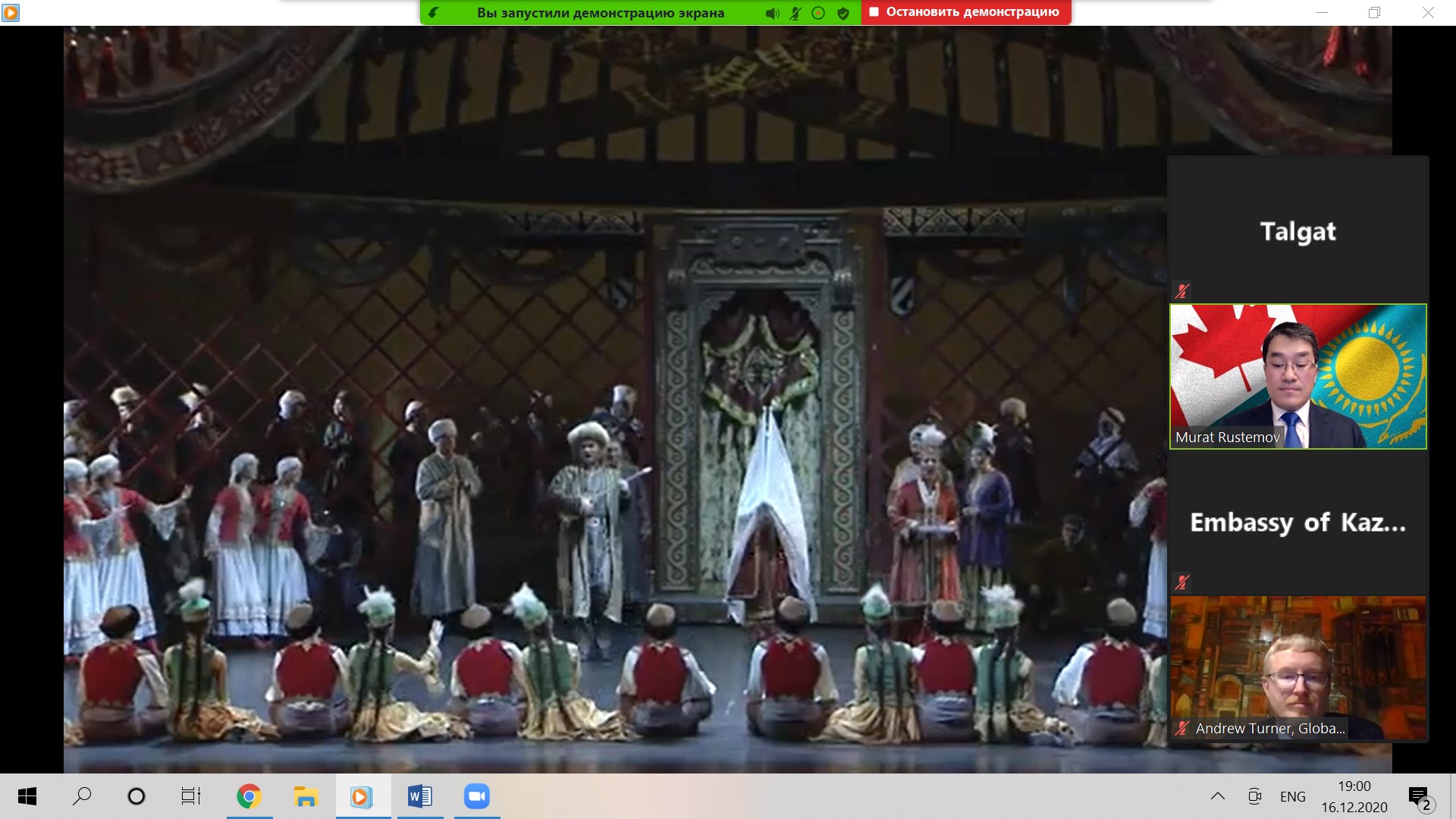
Task: Open Task View on taskbar
Action: [191, 796]
